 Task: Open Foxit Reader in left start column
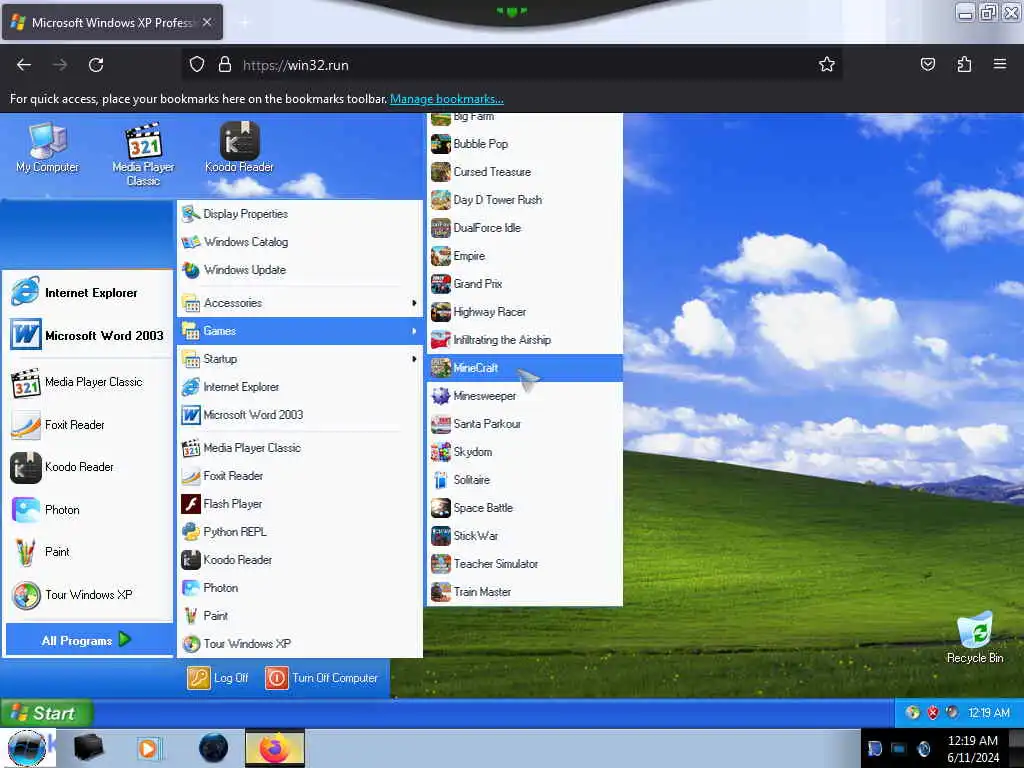[88, 424]
